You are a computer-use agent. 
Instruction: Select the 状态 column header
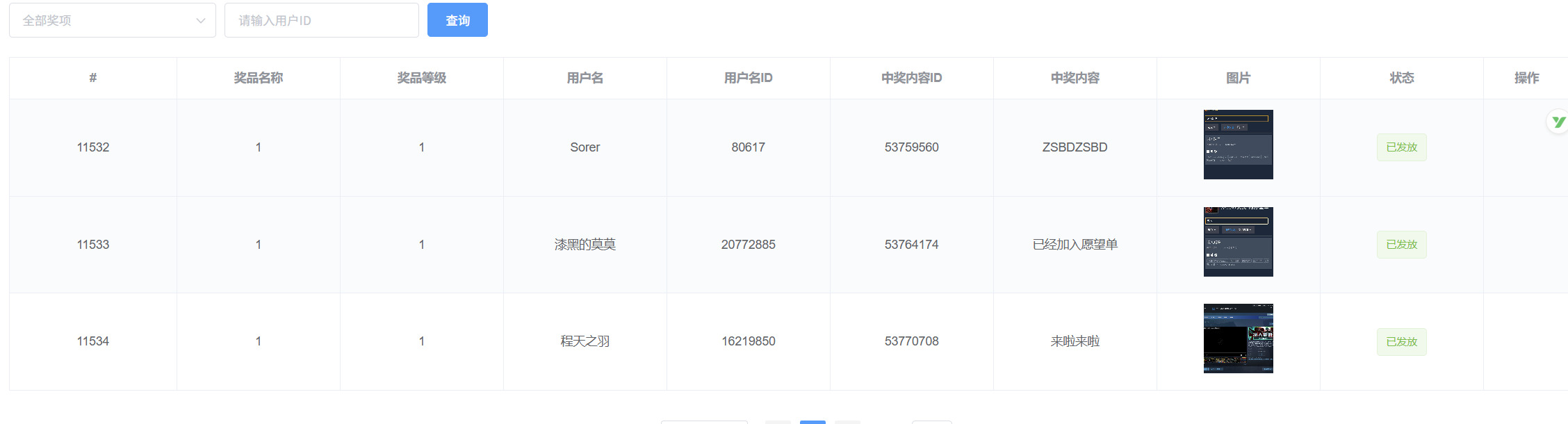point(1401,78)
